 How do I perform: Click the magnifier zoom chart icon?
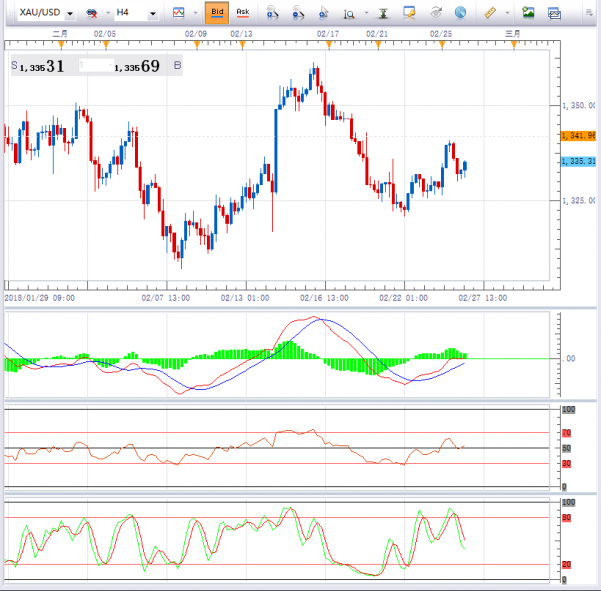(x=349, y=14)
